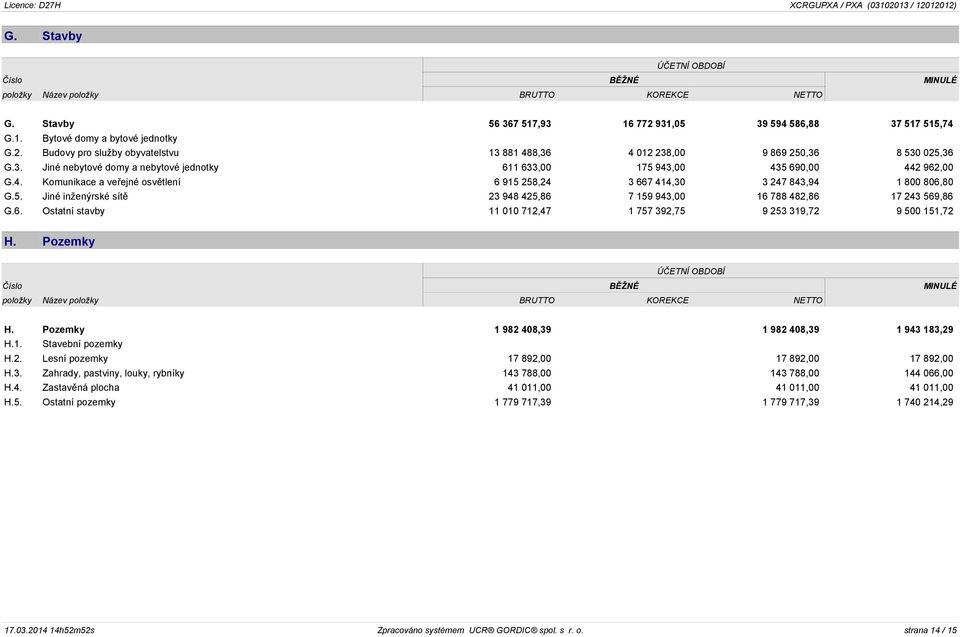The height and width of the screenshot is (637, 960).
Task: Click bold 'Pozemky' row label in table
Action: pyautogui.click(x=63, y=330)
